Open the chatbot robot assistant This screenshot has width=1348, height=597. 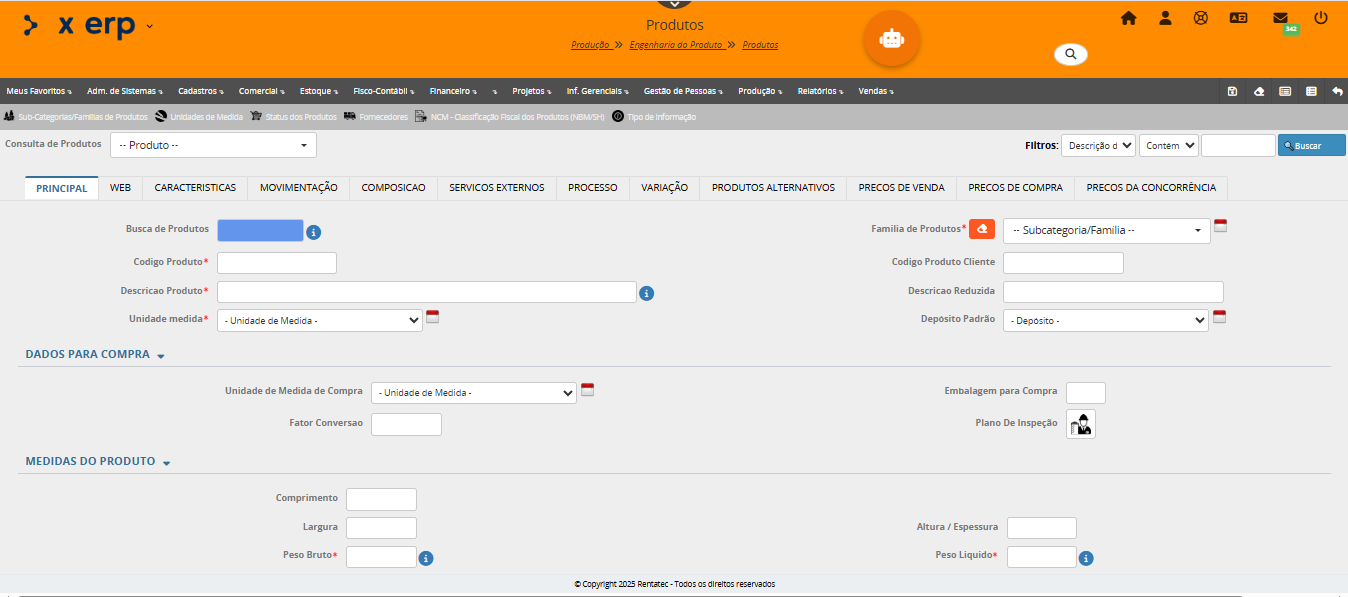pyautogui.click(x=891, y=38)
